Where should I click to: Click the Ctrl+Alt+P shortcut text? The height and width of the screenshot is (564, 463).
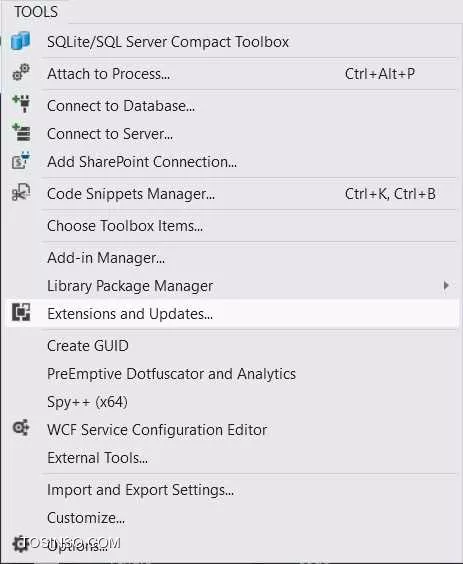(380, 74)
